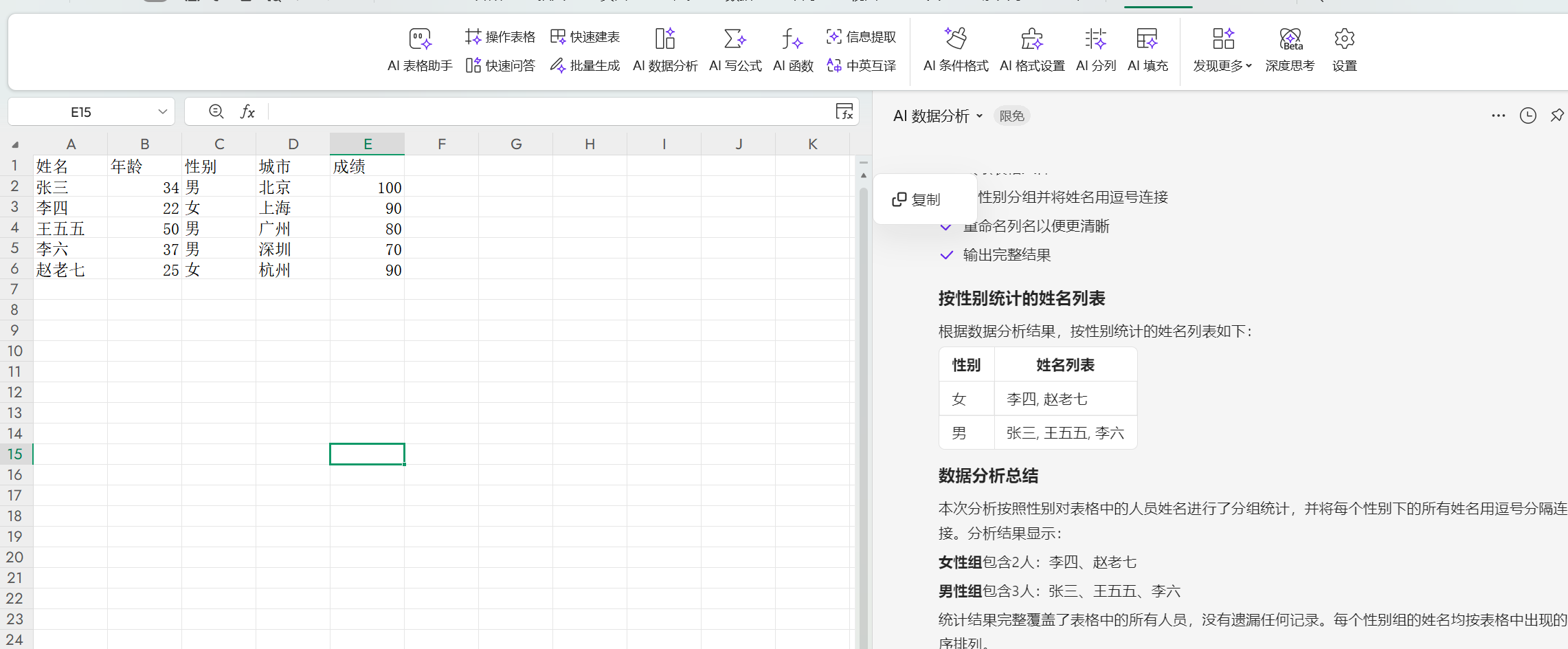Click the checkmark beside 输出完整结果
1568x649 pixels.
point(947,255)
